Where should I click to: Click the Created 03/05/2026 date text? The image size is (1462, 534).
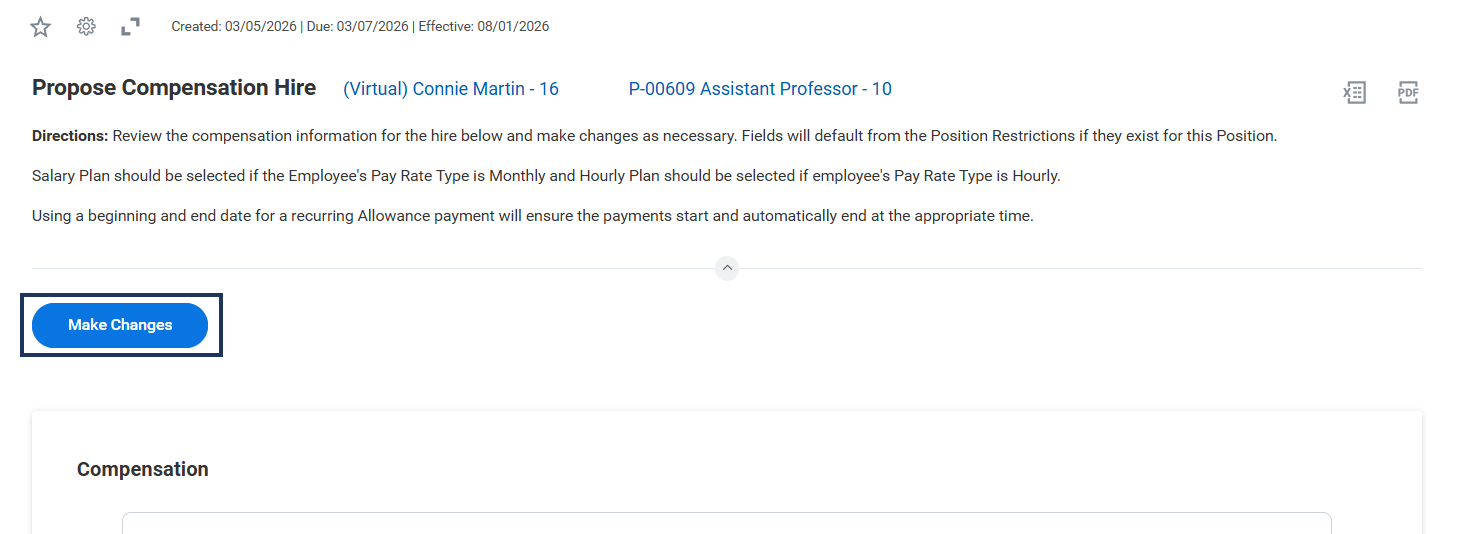(x=234, y=27)
